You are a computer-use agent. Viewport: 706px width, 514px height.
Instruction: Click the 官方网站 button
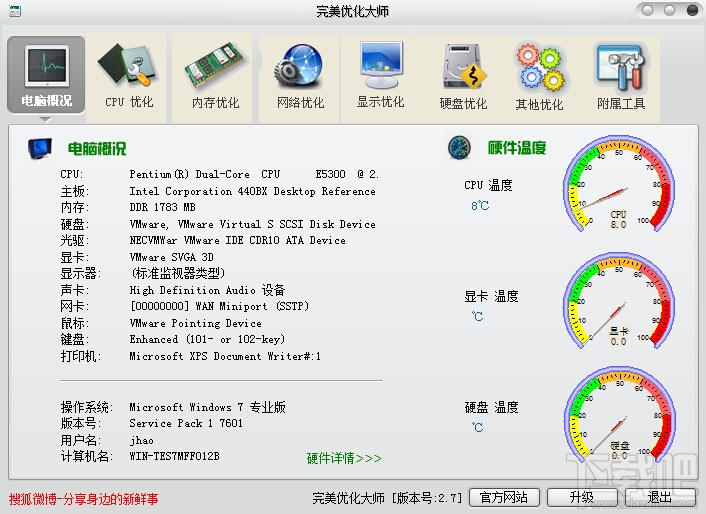click(x=504, y=497)
